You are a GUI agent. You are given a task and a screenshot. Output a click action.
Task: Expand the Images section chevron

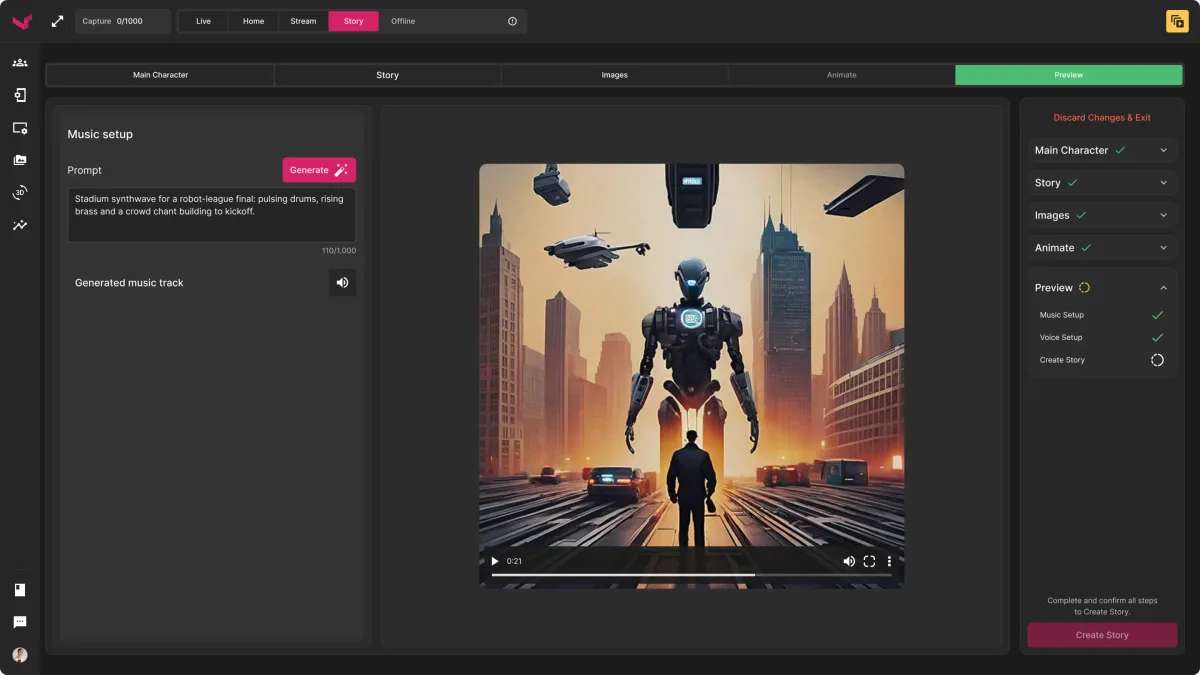click(1164, 215)
